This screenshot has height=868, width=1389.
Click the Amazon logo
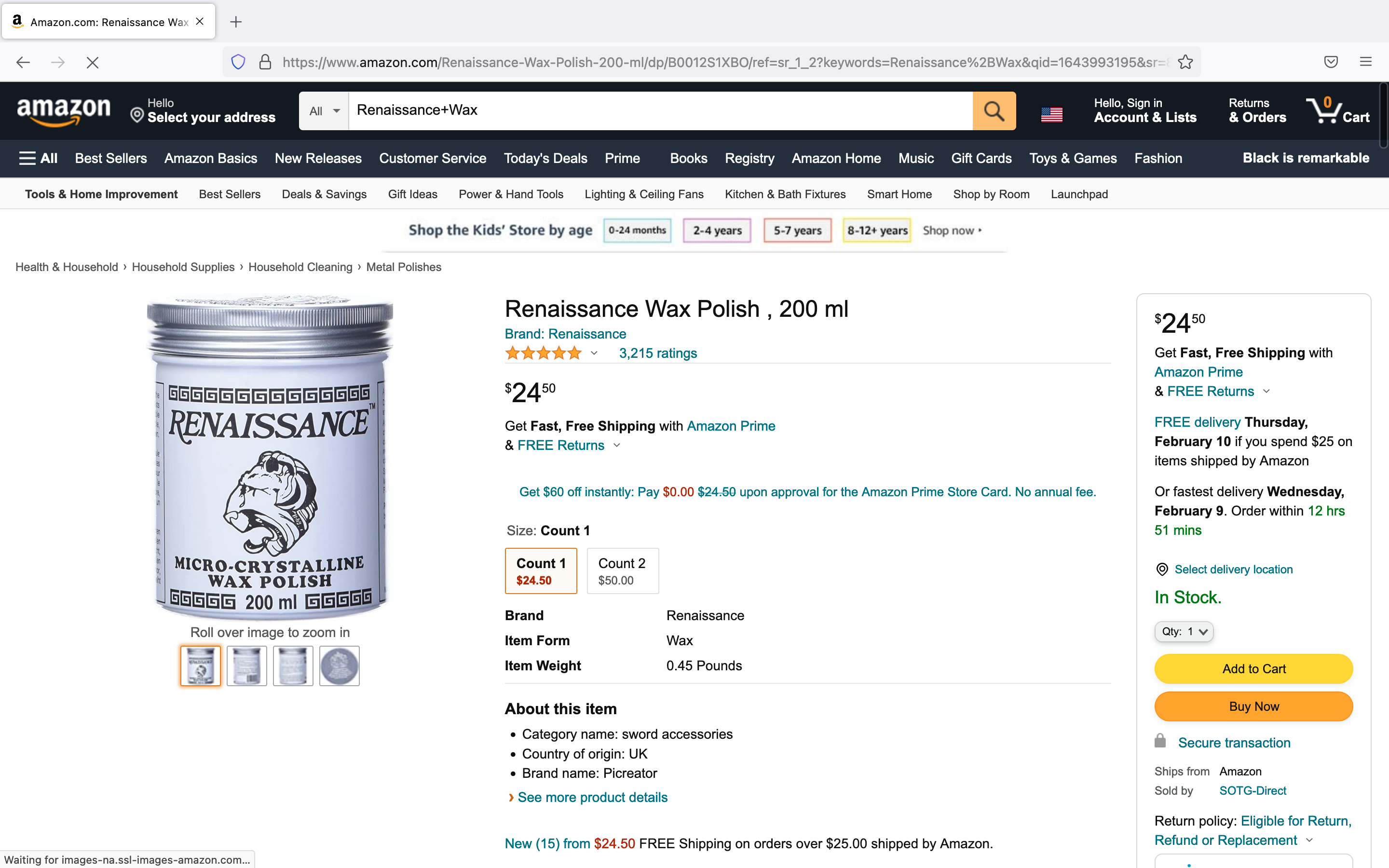point(64,111)
